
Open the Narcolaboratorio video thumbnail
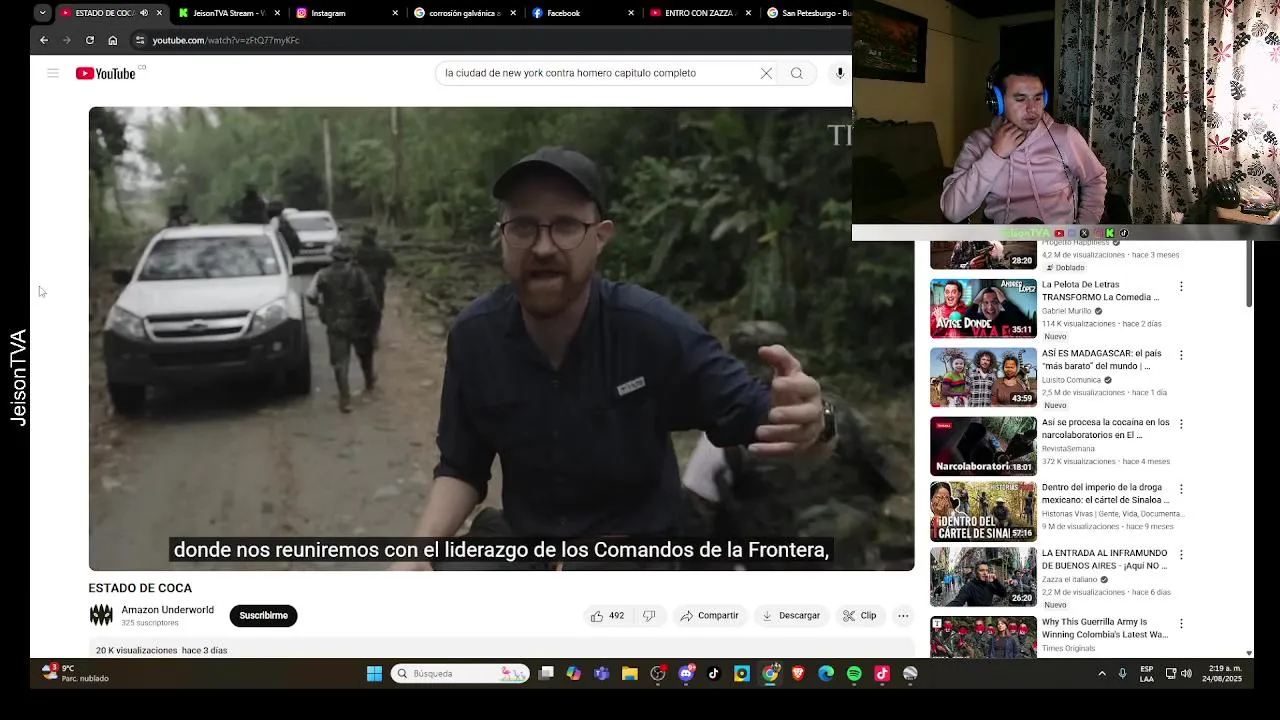(x=984, y=446)
